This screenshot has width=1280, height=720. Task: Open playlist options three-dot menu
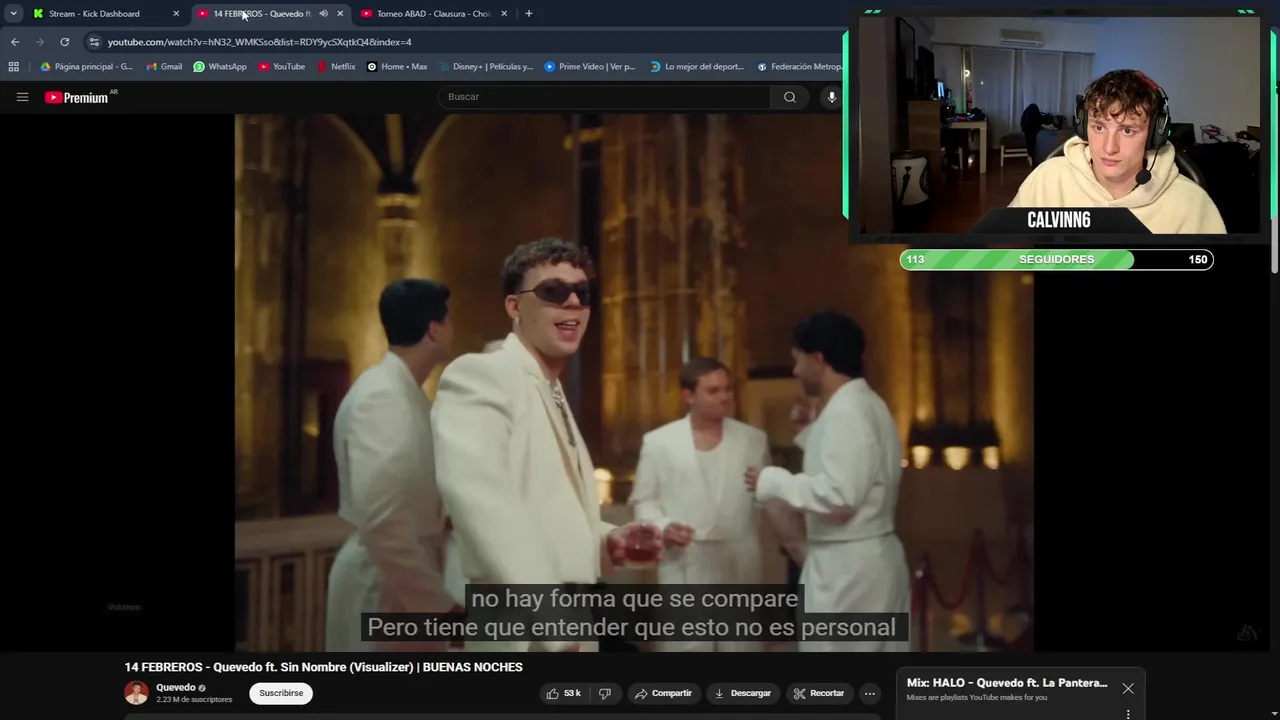[x=1128, y=714]
